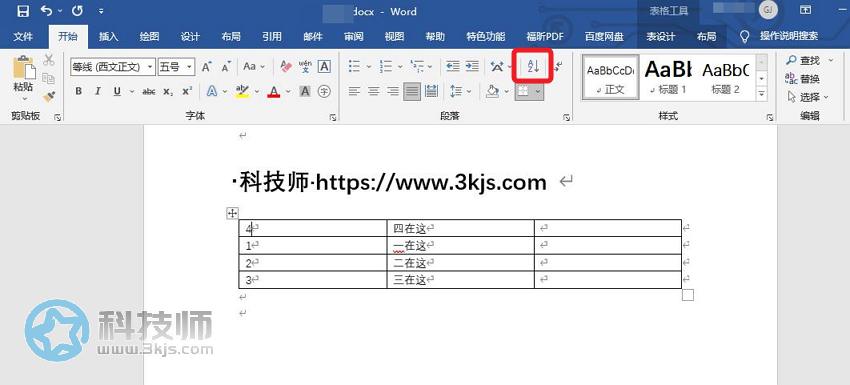Click the Bullets list icon
Viewport: 850px width, 385px height.
coord(355,67)
